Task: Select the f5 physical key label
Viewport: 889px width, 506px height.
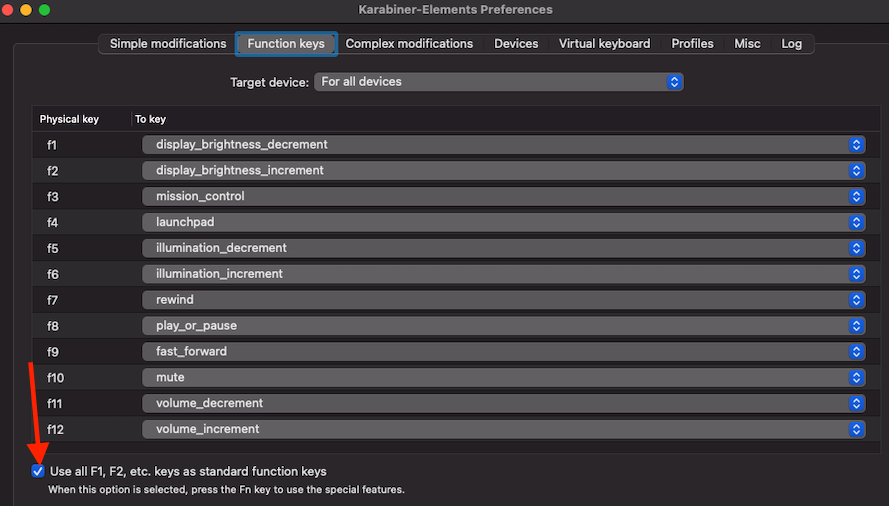Action: tap(52, 248)
